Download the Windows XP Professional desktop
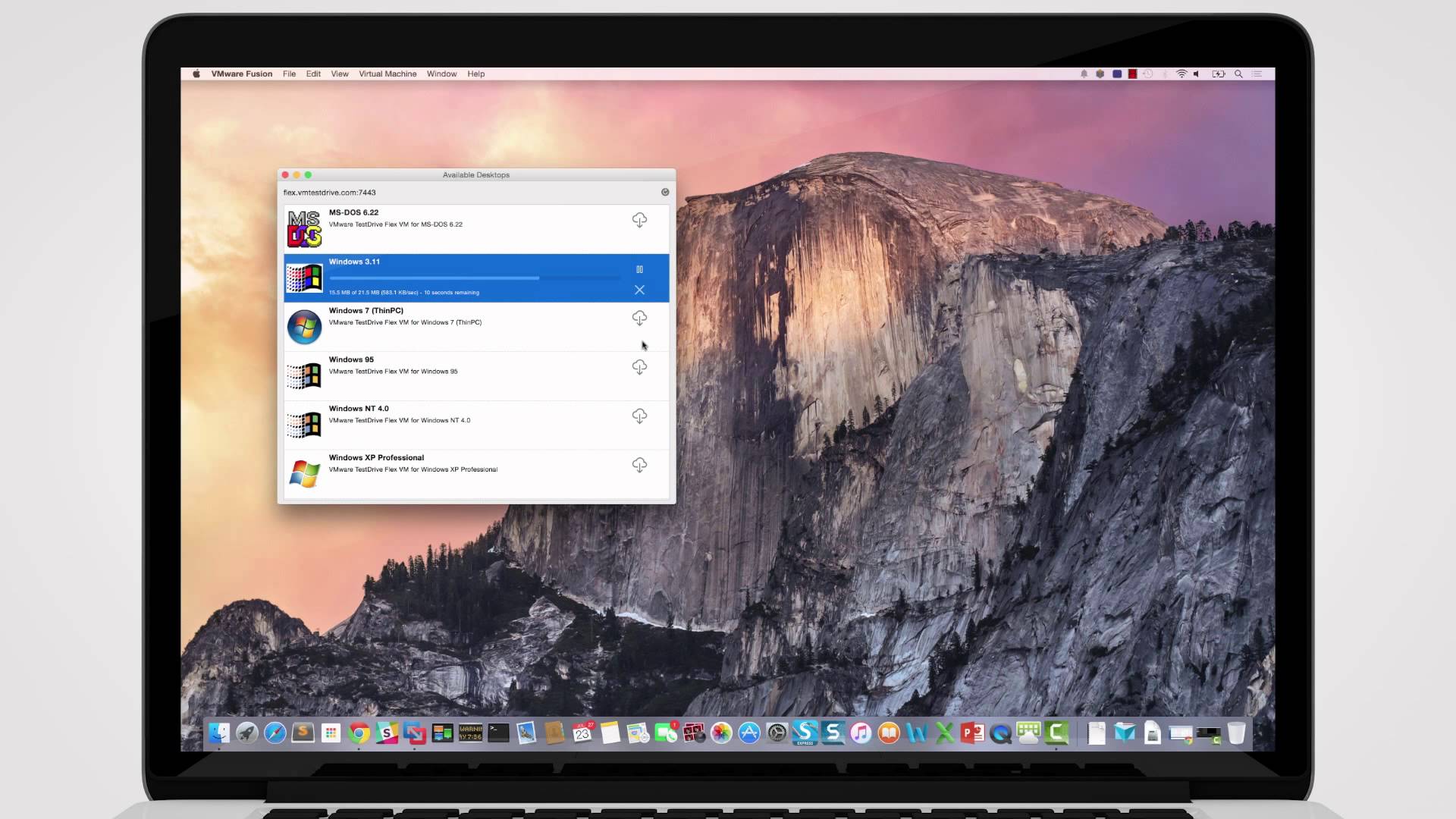1456x819 pixels. coord(639,465)
